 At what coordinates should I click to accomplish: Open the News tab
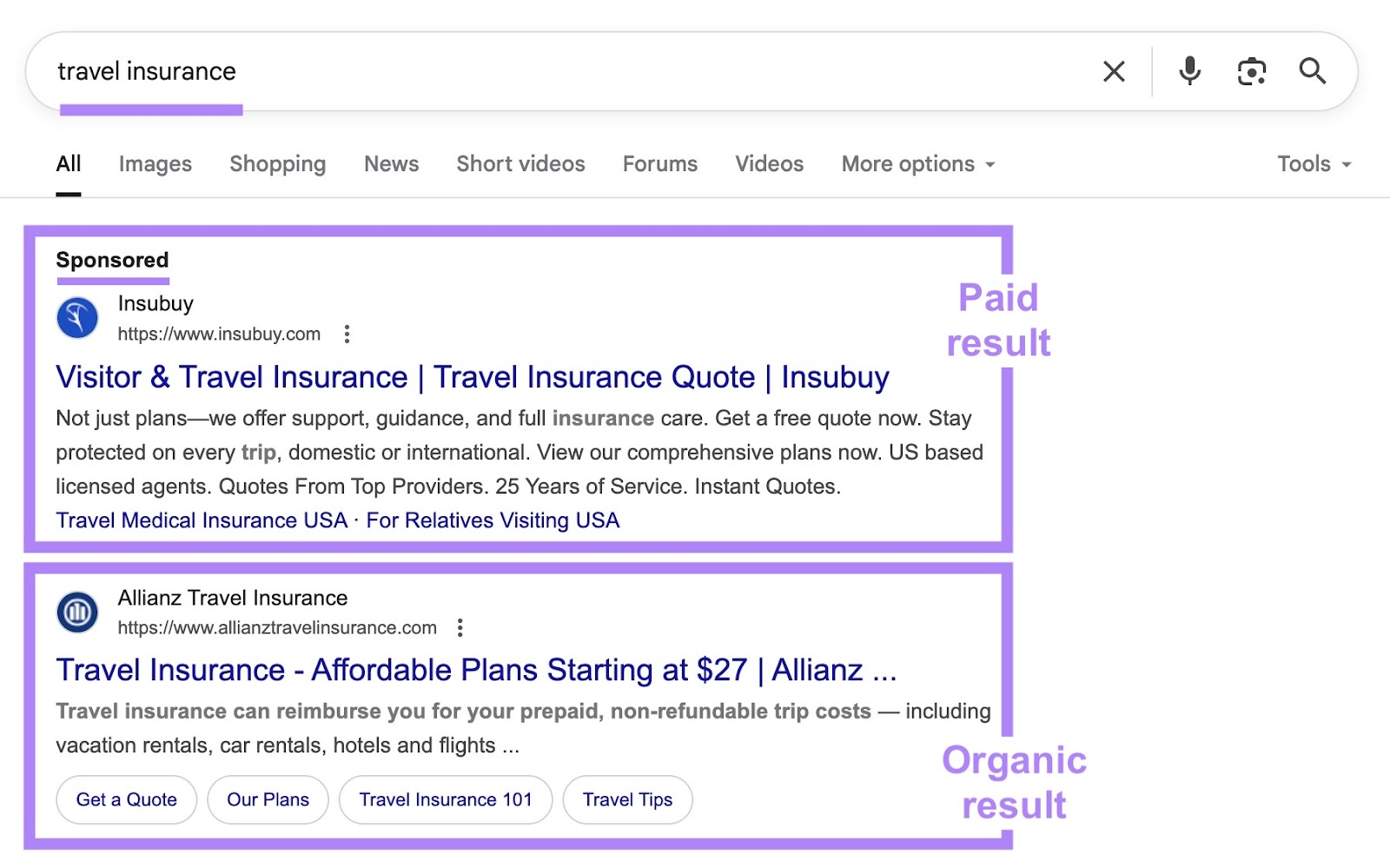tap(392, 163)
